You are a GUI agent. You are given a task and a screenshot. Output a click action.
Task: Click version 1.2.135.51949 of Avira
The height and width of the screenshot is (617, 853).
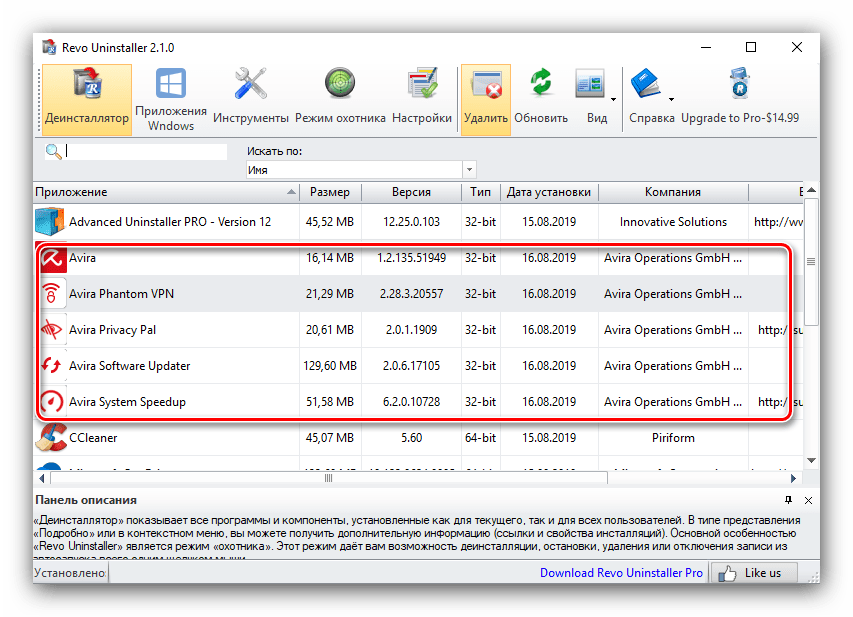pyautogui.click(x=411, y=258)
